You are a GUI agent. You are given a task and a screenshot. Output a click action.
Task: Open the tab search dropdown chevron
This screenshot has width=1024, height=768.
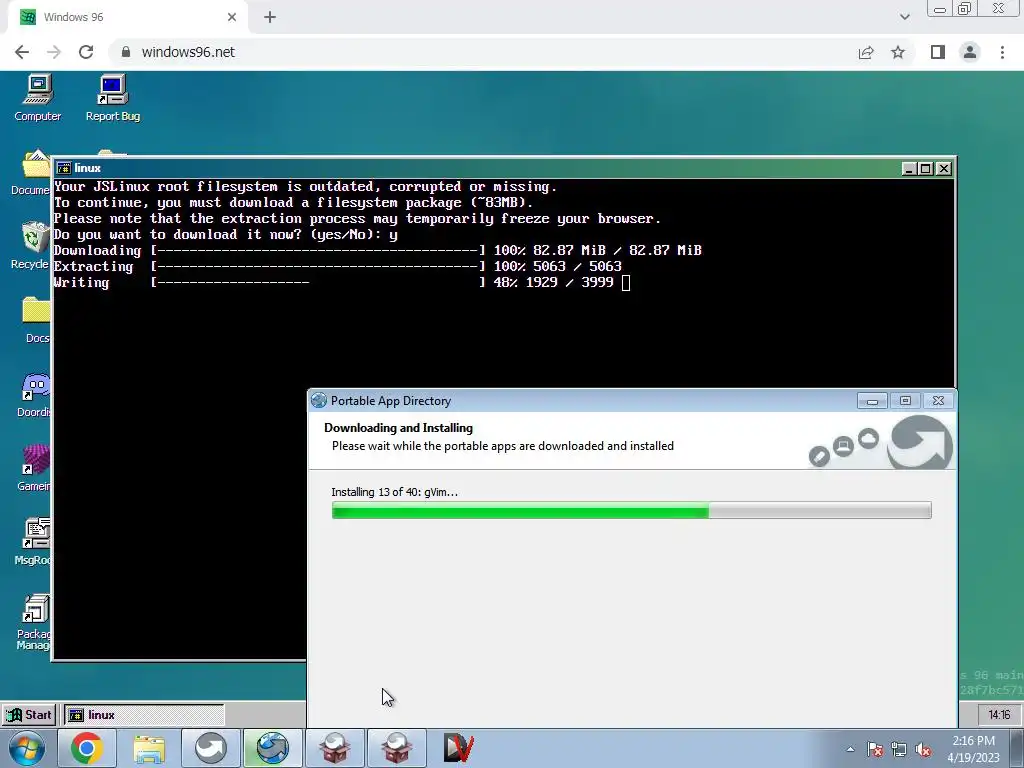coord(904,17)
